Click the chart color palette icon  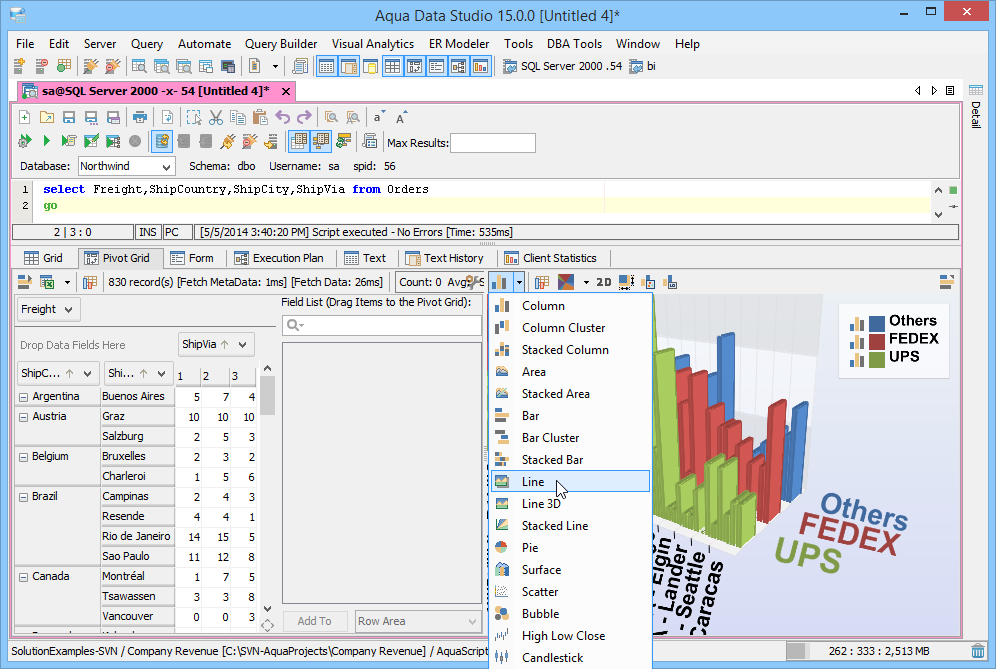[x=566, y=283]
